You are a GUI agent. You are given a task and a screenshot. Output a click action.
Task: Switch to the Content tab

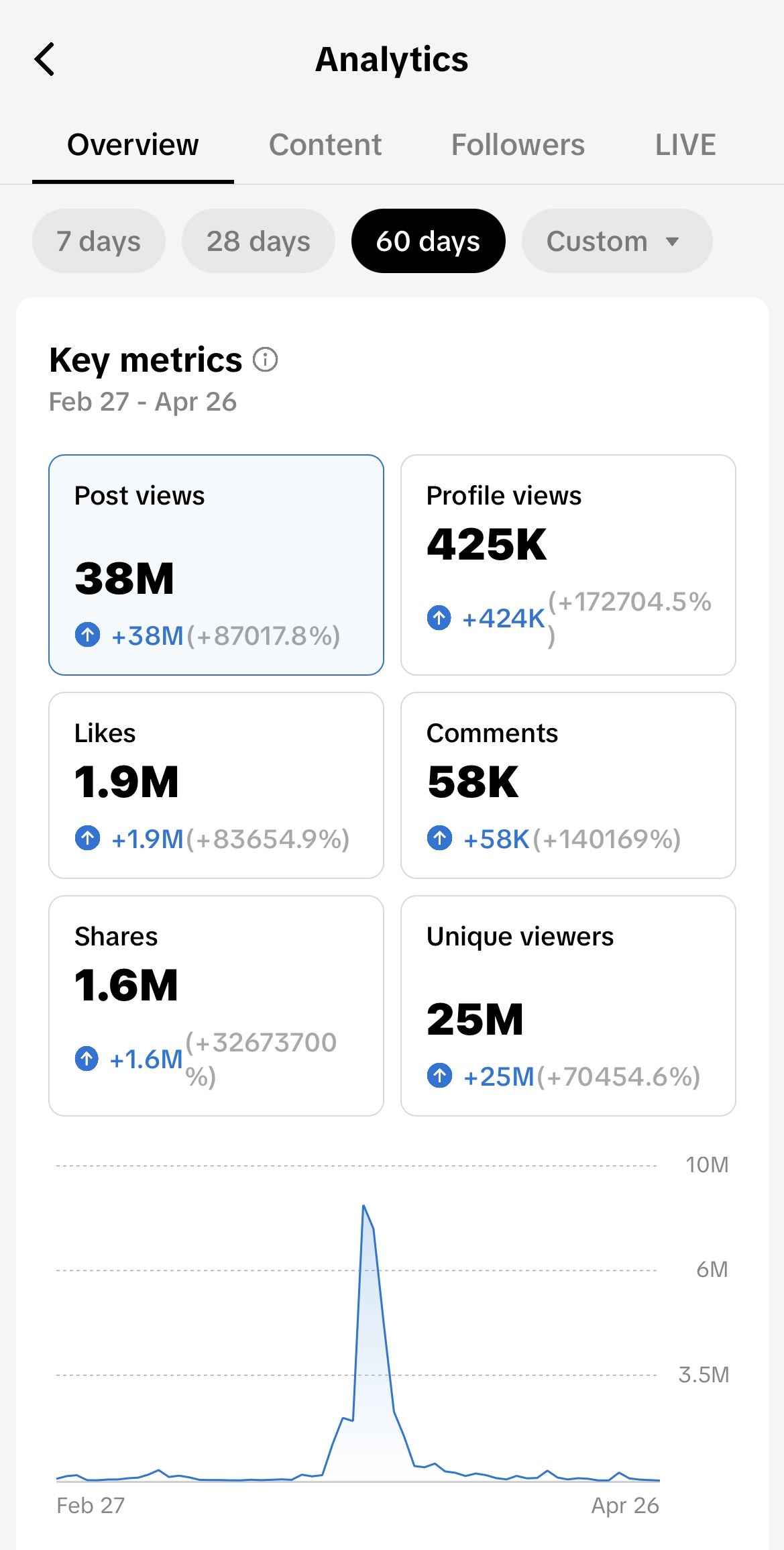tap(325, 145)
